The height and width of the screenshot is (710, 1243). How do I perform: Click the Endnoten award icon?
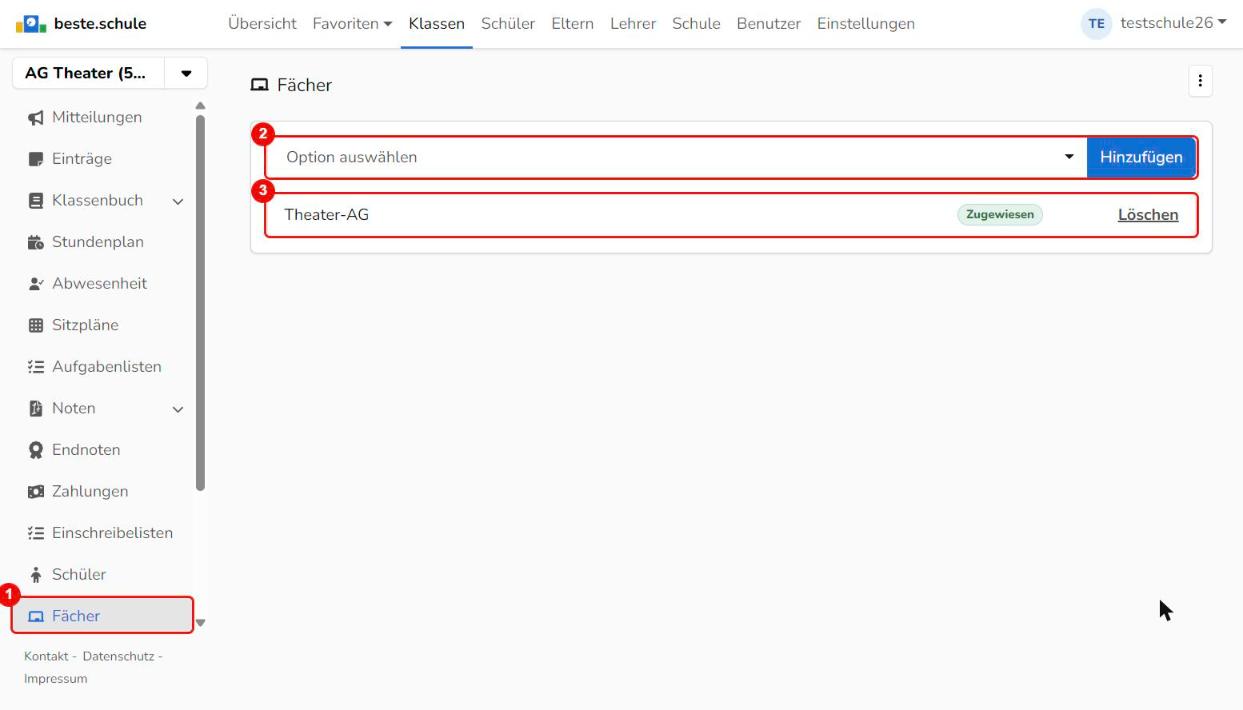click(36, 450)
